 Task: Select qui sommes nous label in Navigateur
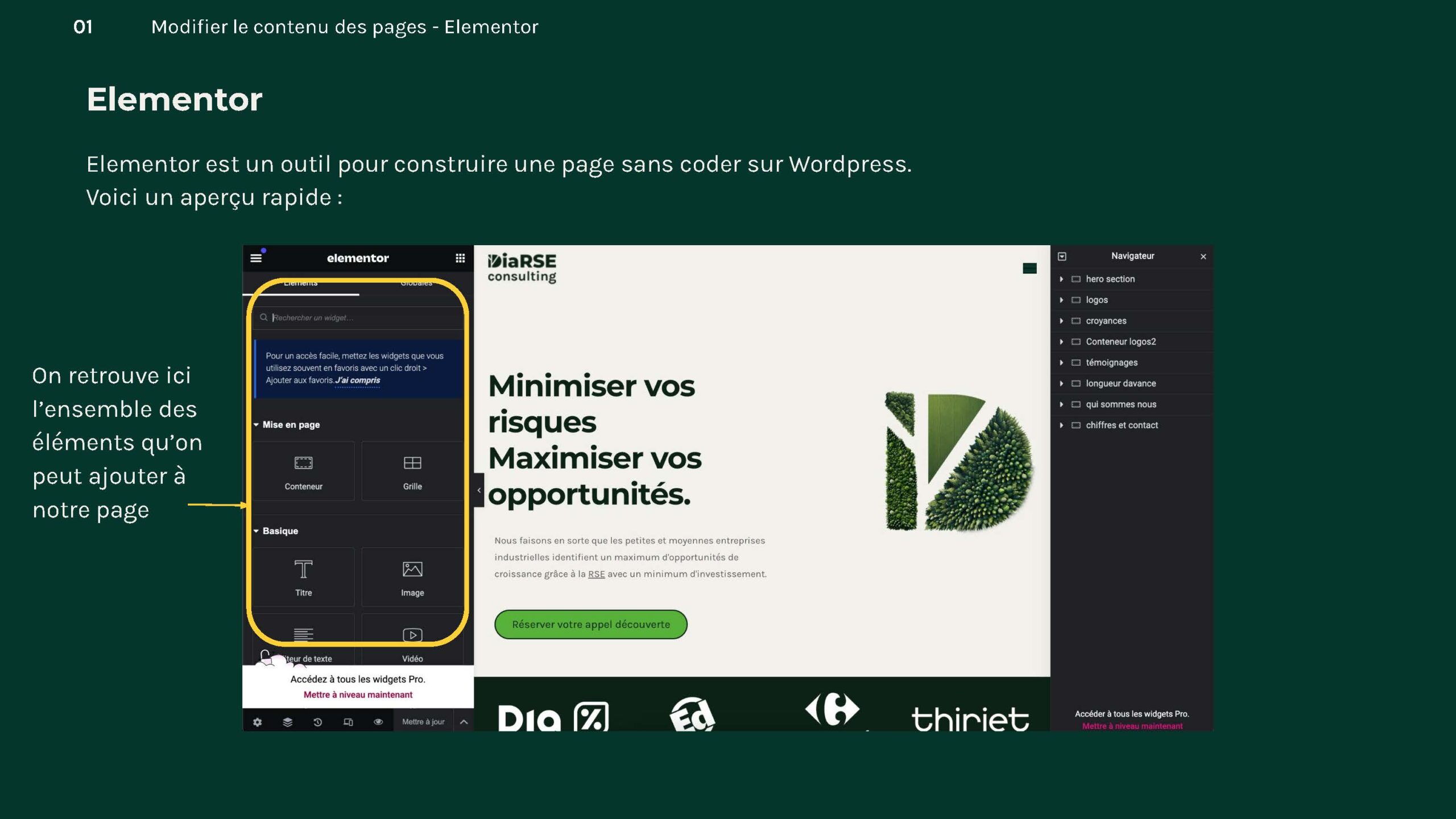pyautogui.click(x=1121, y=404)
